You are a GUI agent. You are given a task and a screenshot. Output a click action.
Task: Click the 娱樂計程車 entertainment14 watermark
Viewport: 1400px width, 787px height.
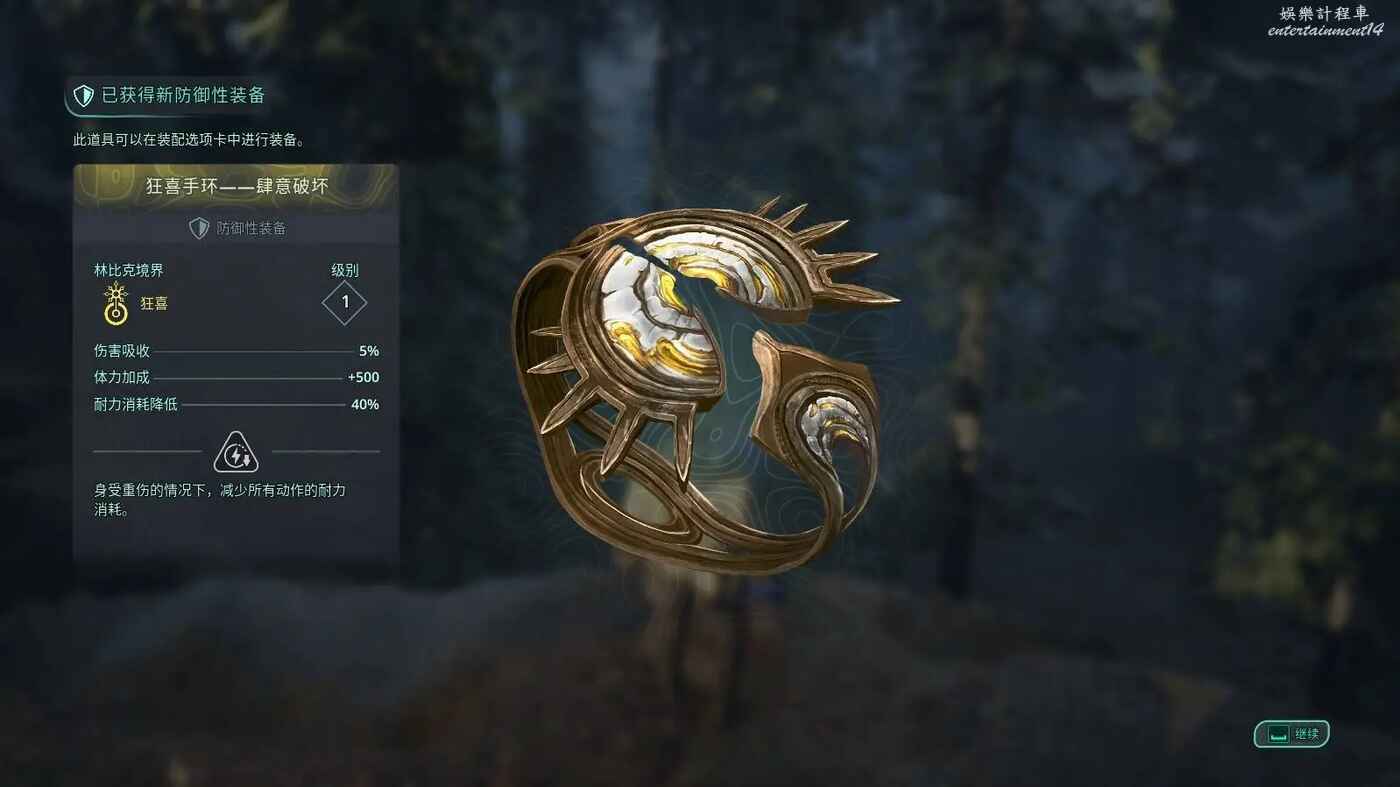[1326, 22]
